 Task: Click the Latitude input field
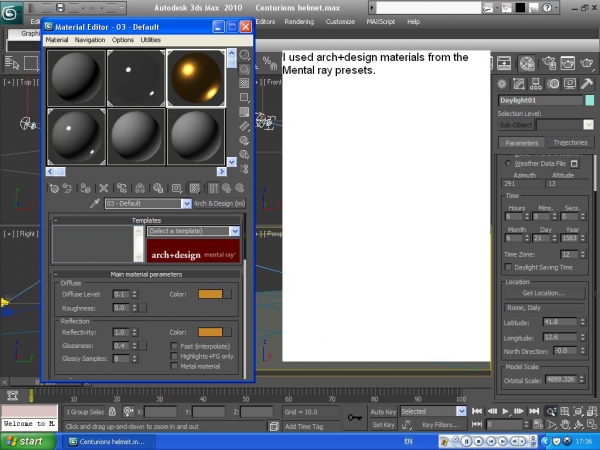click(560, 322)
